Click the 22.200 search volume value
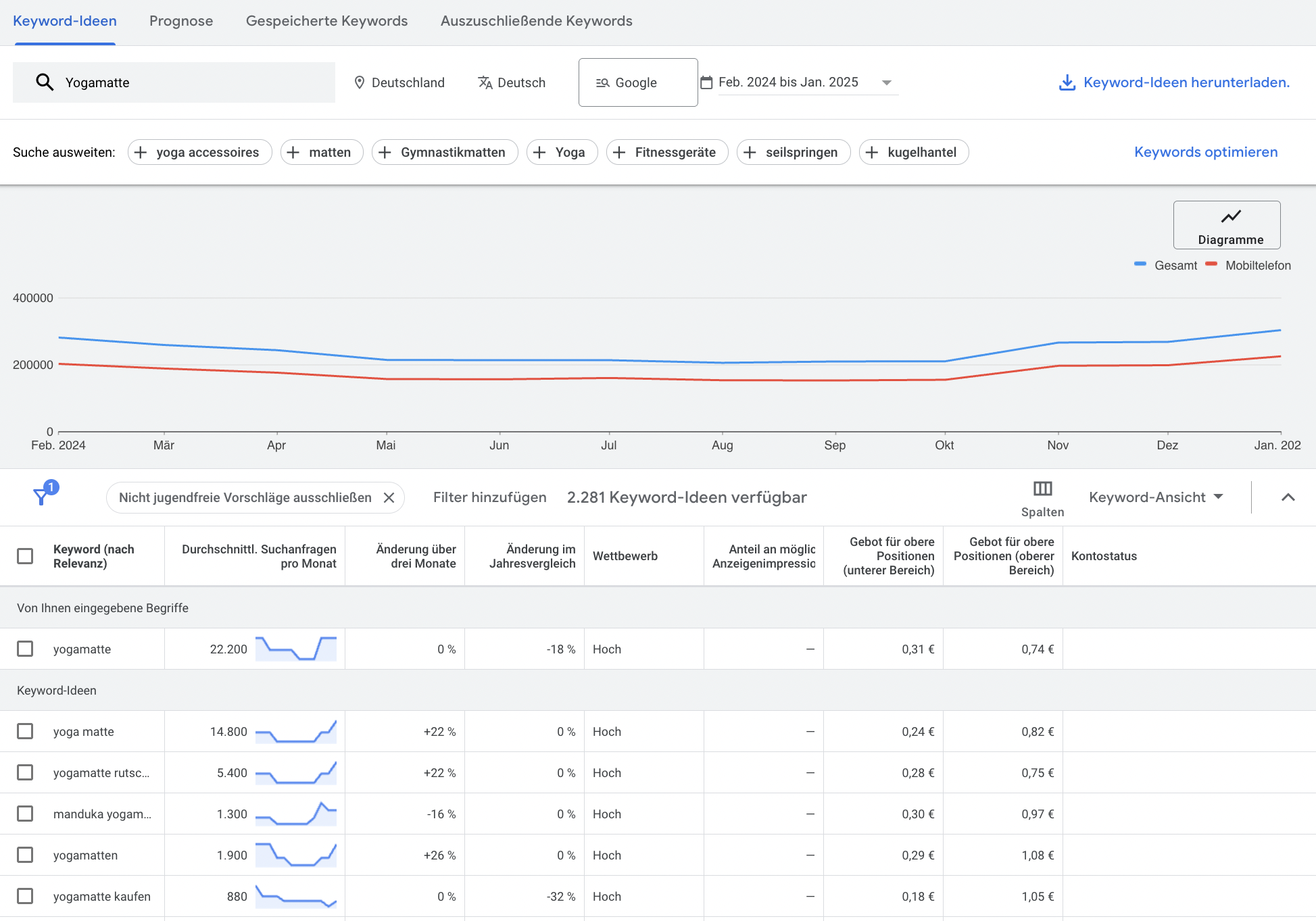Image resolution: width=1316 pixels, height=921 pixels. tap(228, 649)
